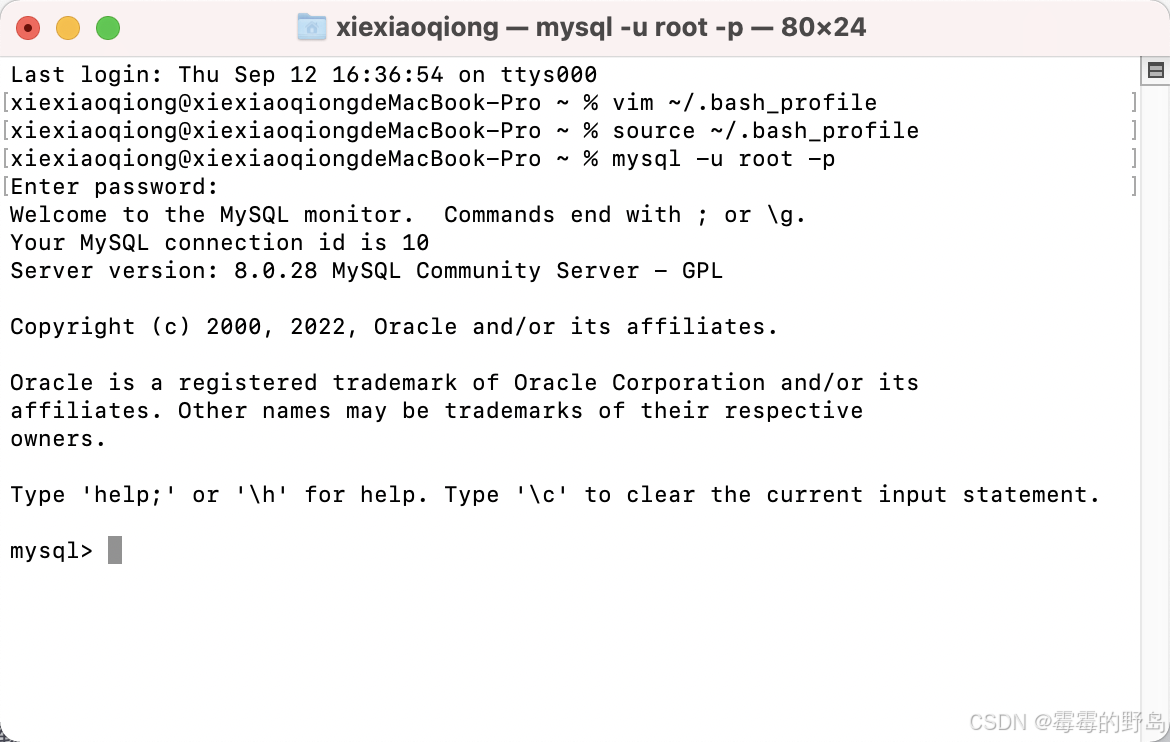
Task: Minimize the Terminal with the yellow button
Action: pyautogui.click(x=68, y=29)
